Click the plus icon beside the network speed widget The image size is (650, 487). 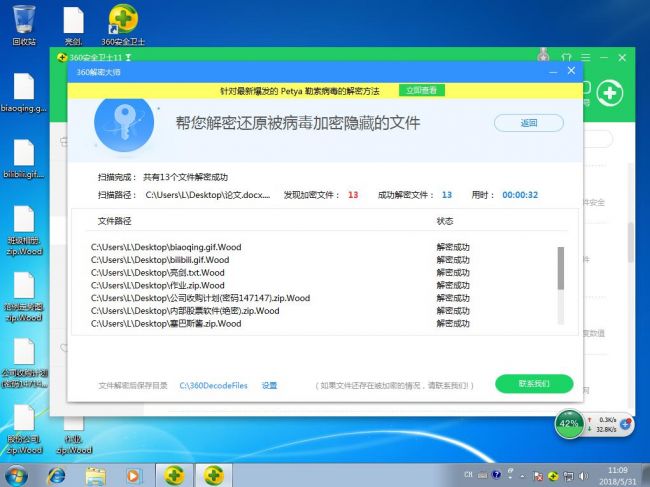(626, 424)
